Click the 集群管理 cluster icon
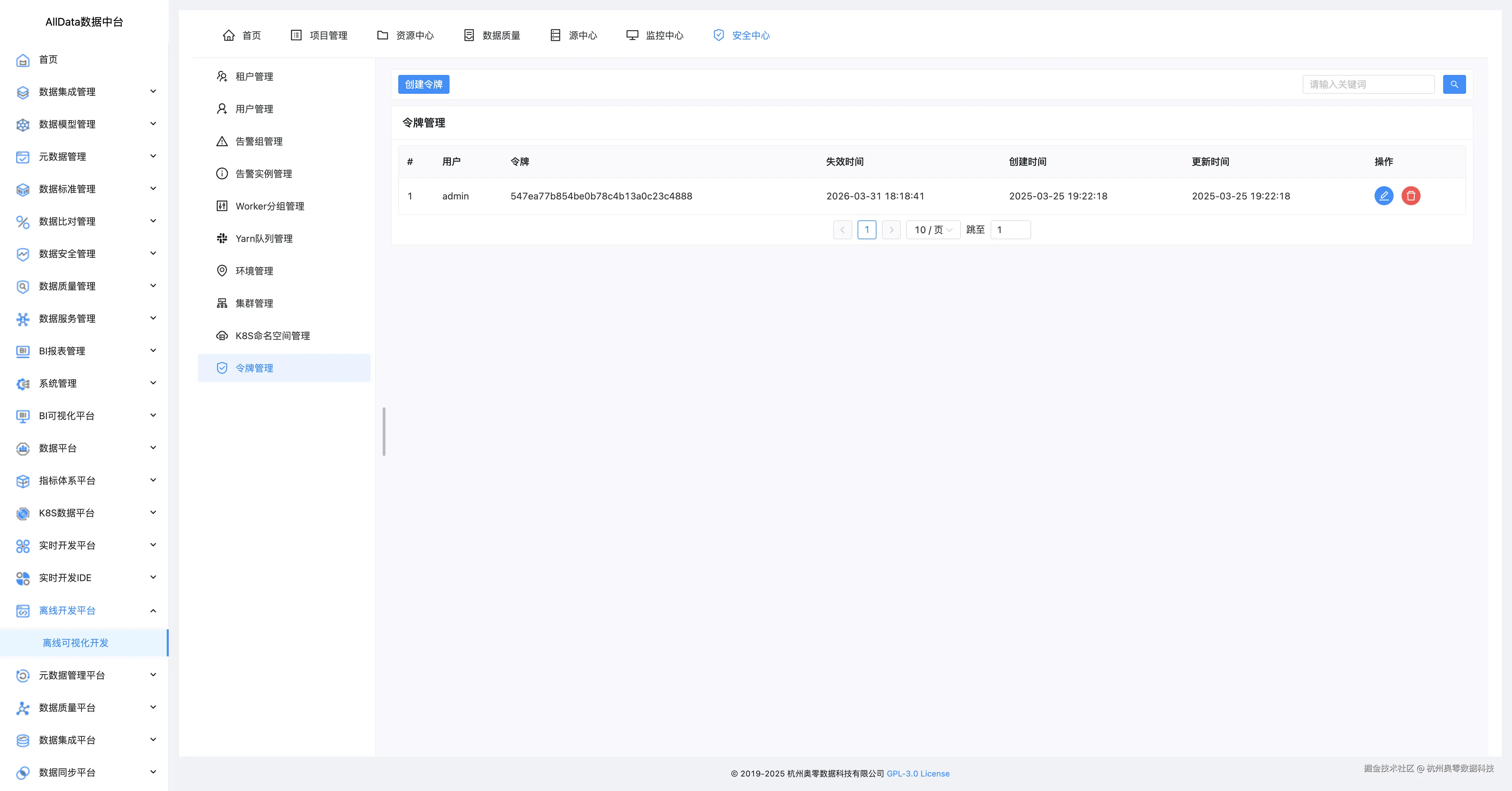Image resolution: width=1512 pixels, height=791 pixels. click(222, 303)
